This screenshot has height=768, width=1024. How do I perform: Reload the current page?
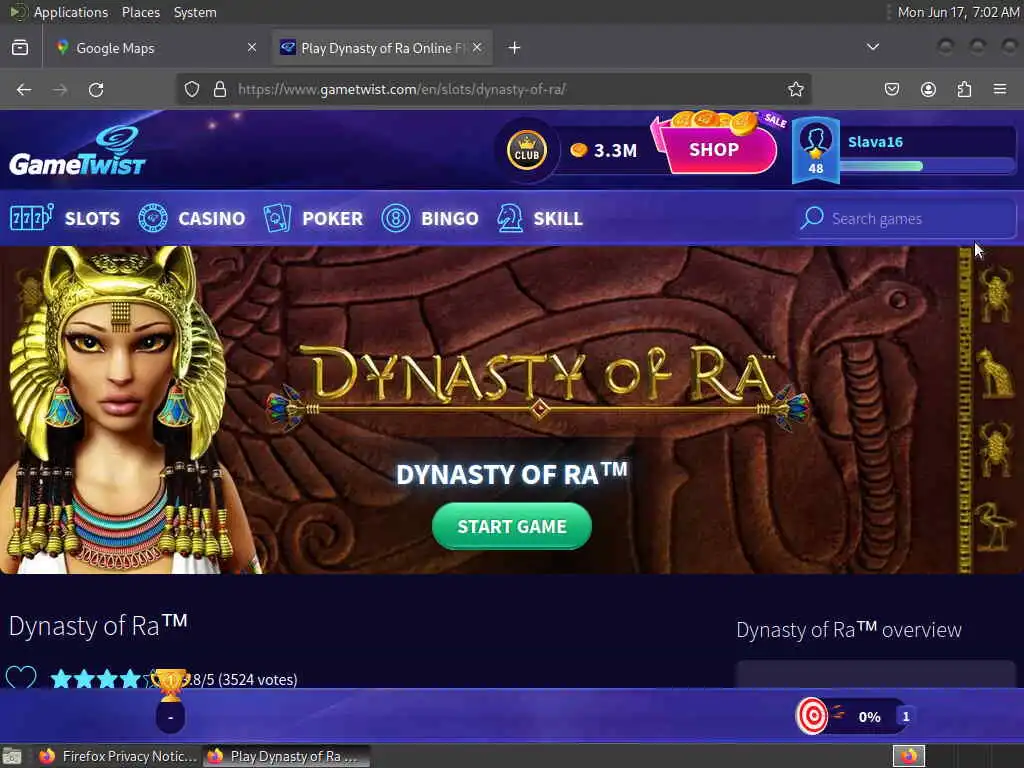tap(96, 89)
